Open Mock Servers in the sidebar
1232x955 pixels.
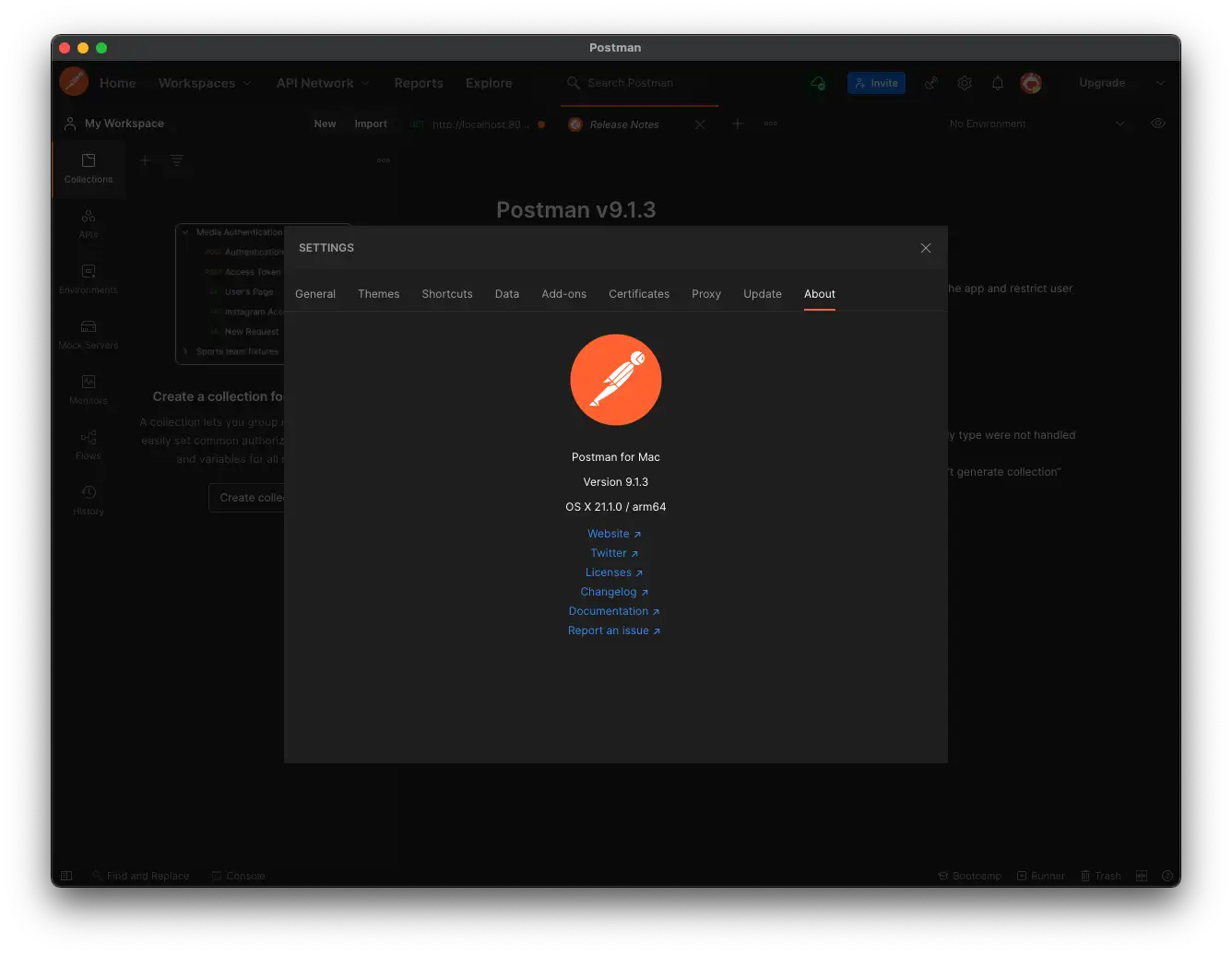(x=89, y=335)
